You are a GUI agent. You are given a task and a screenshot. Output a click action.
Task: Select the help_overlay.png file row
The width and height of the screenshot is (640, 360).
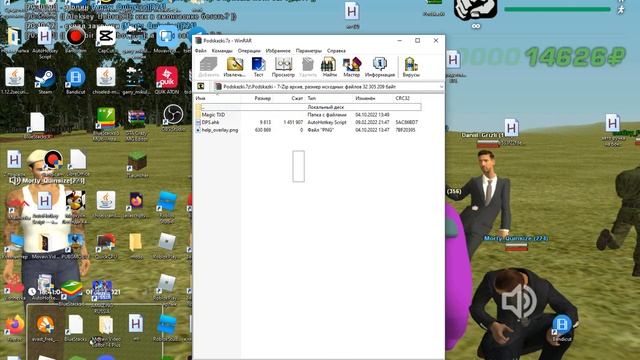[308, 130]
